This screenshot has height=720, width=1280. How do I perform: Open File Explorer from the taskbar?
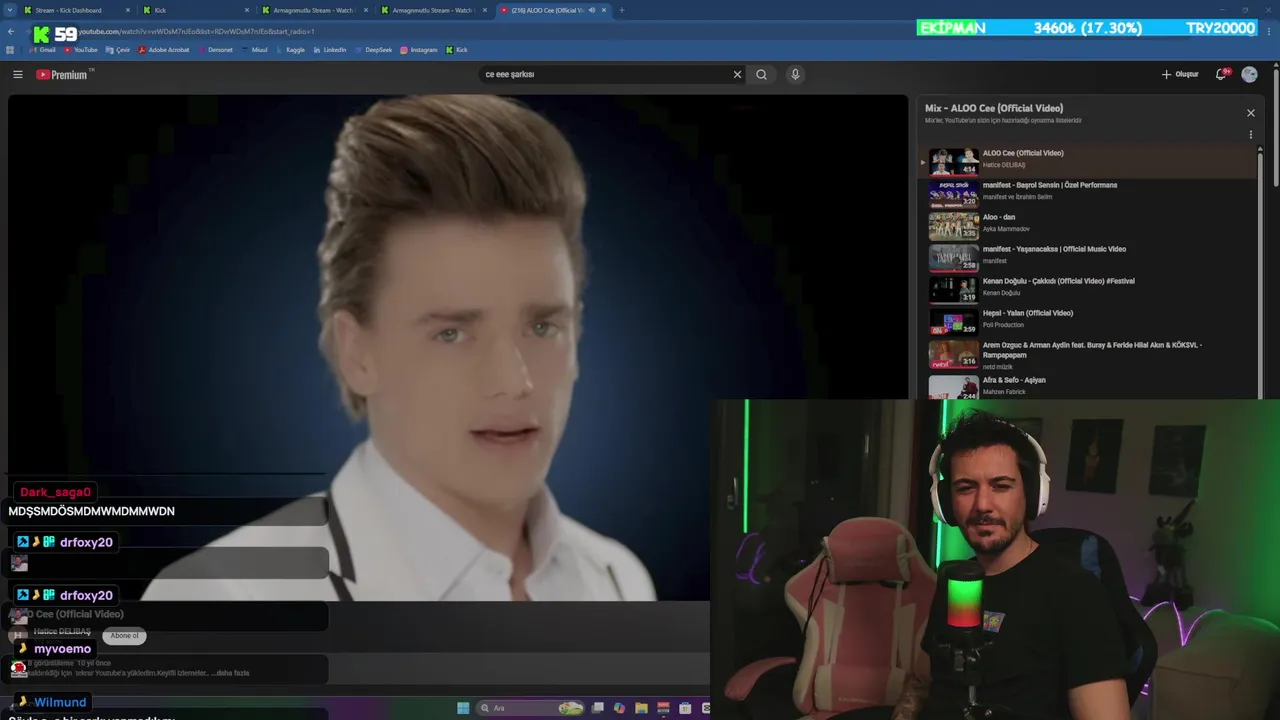642,708
